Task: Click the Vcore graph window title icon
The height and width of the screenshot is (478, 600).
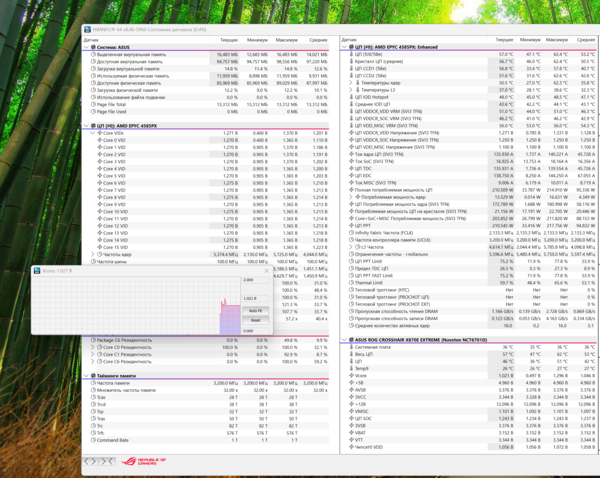Action: point(37,271)
